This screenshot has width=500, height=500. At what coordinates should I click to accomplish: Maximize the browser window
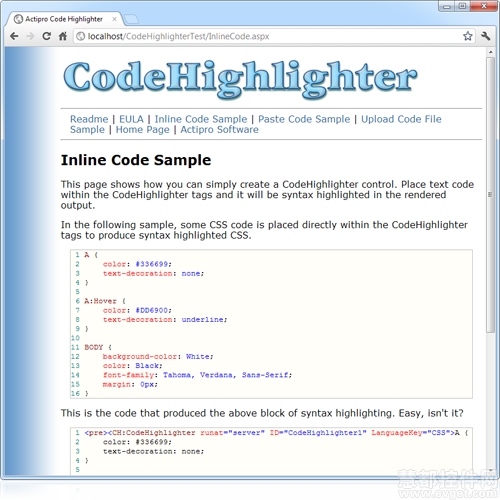coord(463,6)
